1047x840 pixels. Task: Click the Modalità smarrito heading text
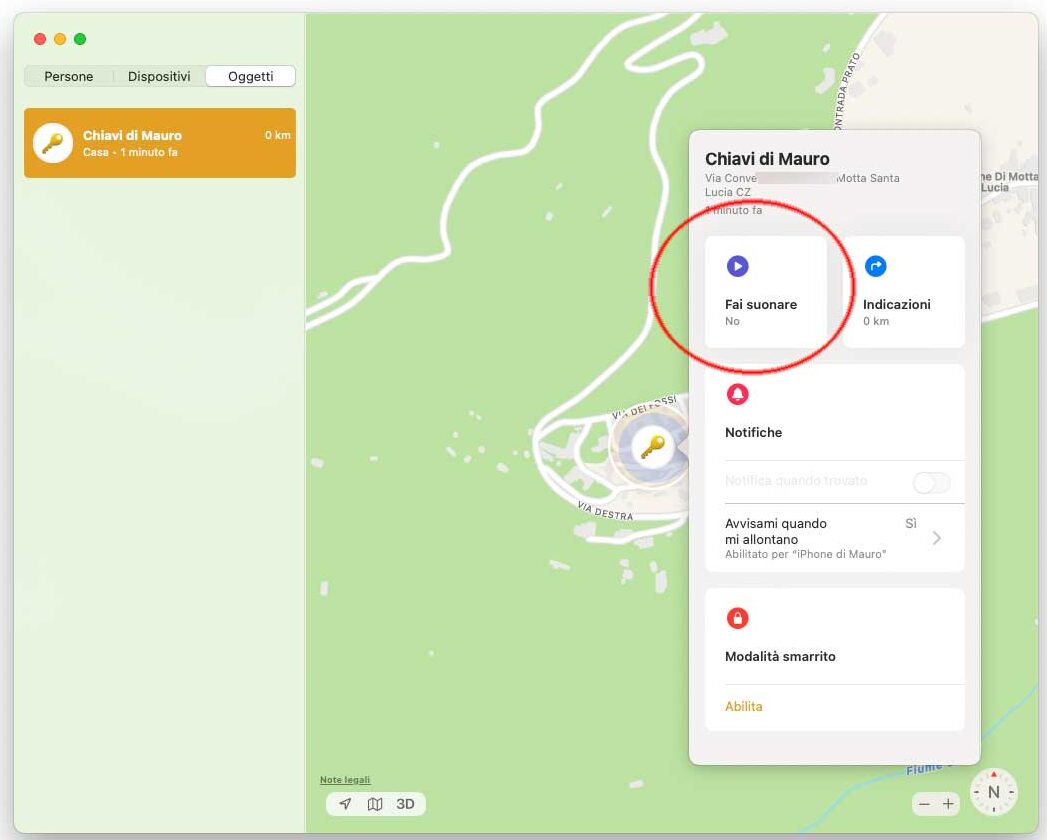tap(780, 656)
